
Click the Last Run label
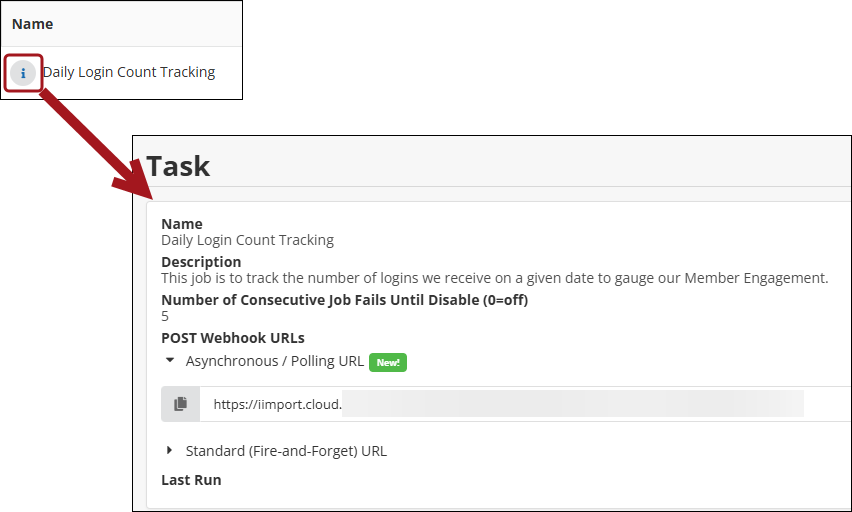pyautogui.click(x=191, y=480)
